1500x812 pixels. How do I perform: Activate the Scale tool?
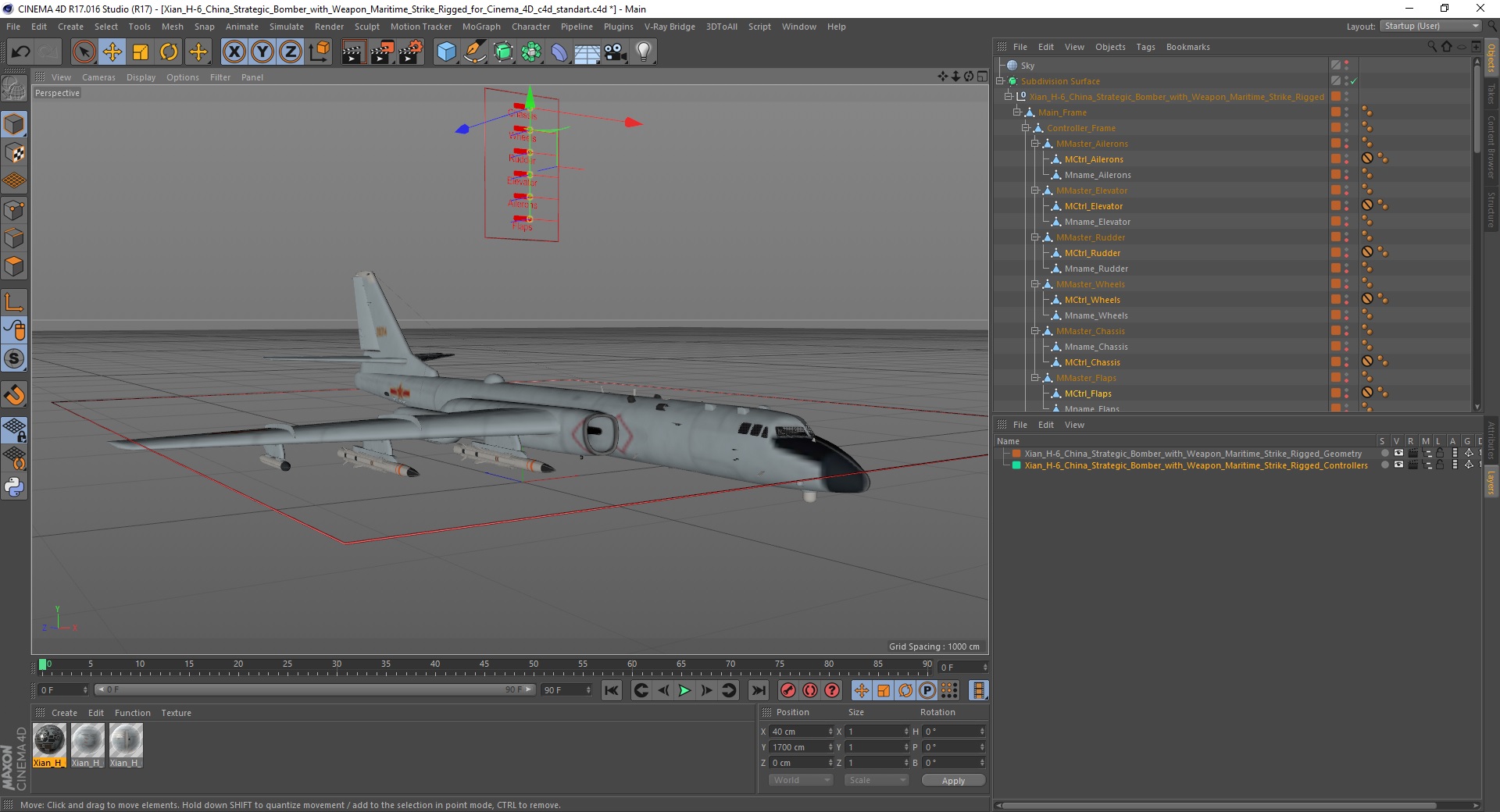[x=141, y=52]
